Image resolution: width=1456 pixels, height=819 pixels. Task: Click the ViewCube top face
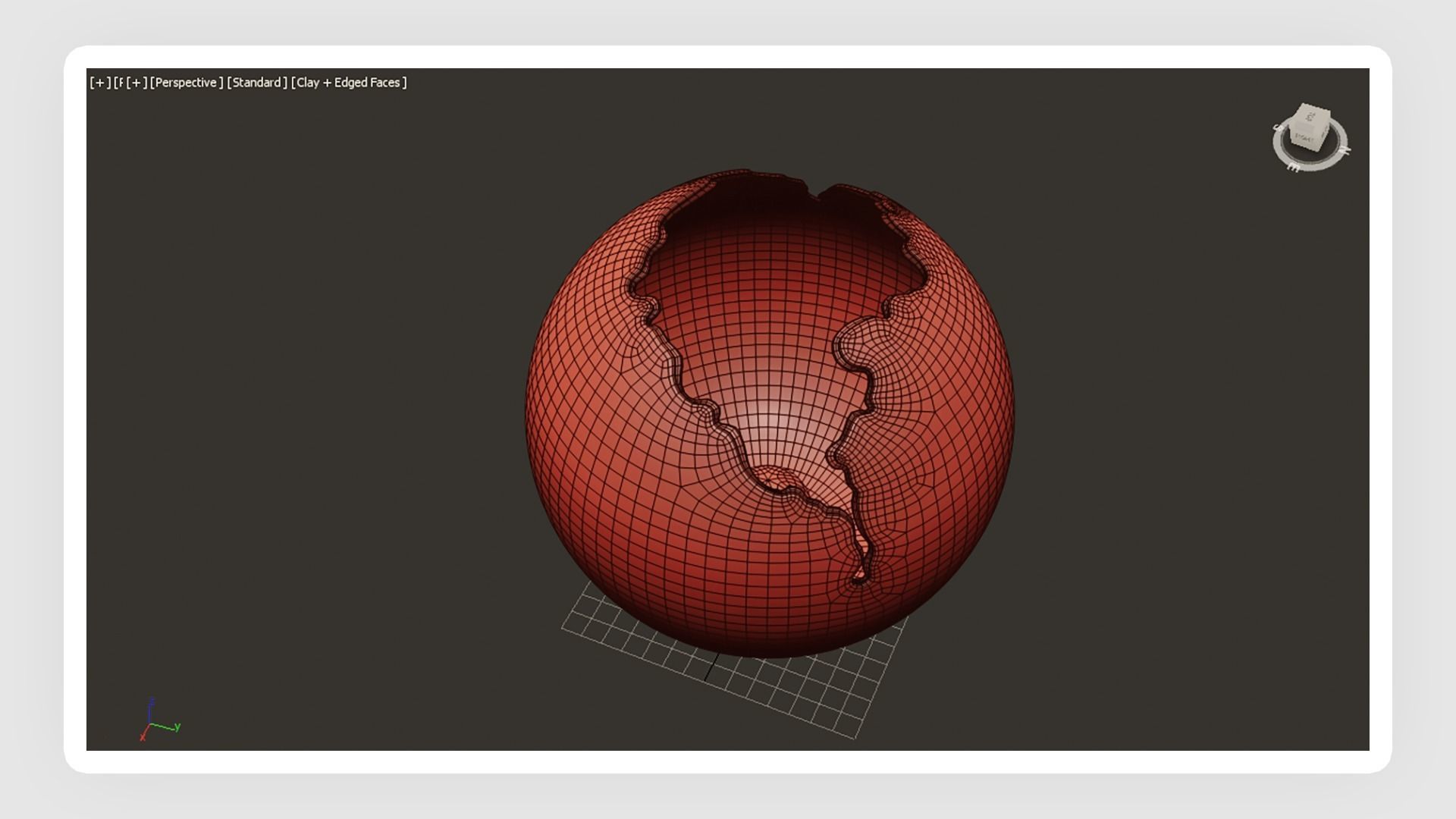[x=1310, y=116]
